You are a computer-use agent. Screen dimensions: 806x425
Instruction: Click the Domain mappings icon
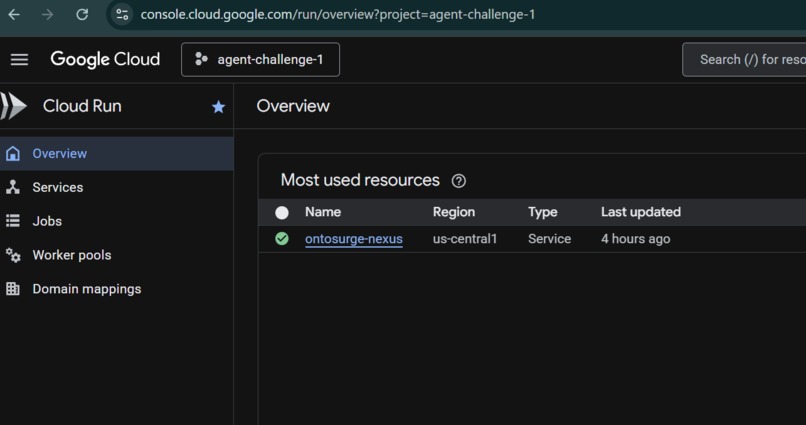pyautogui.click(x=13, y=289)
